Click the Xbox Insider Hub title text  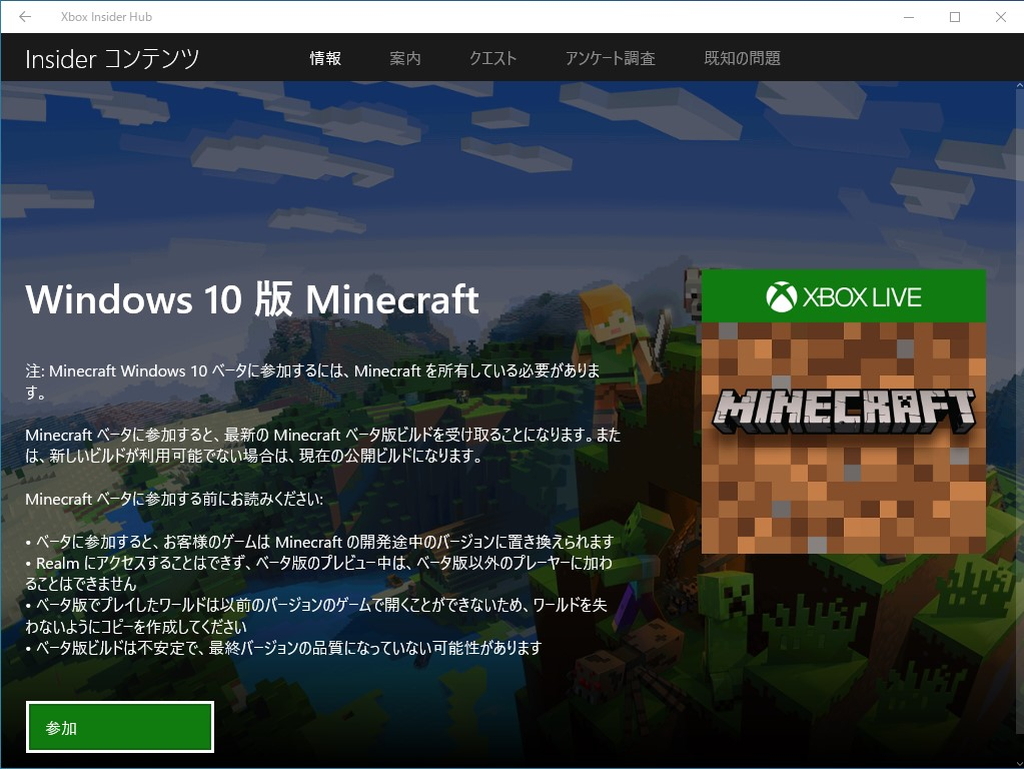tap(106, 16)
